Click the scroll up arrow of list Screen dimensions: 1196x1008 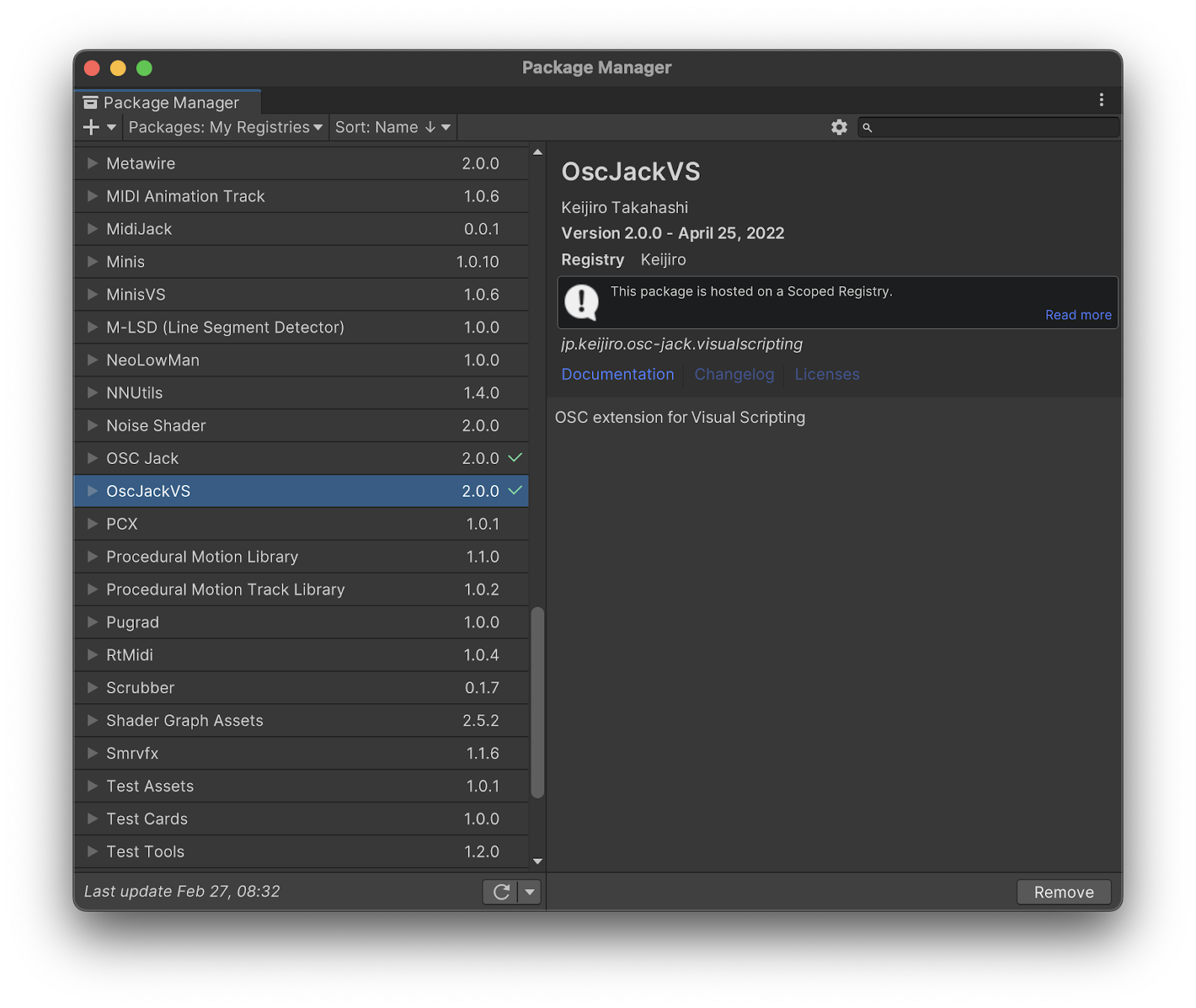coord(537,152)
